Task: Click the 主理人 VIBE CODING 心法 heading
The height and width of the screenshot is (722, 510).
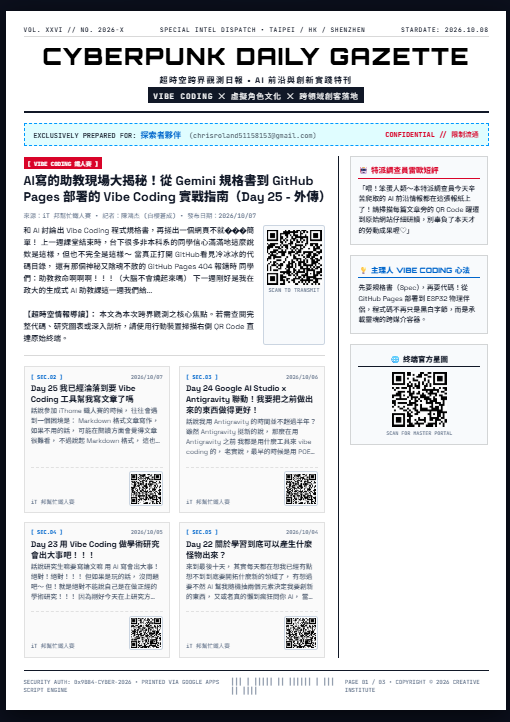Action: pos(420,270)
